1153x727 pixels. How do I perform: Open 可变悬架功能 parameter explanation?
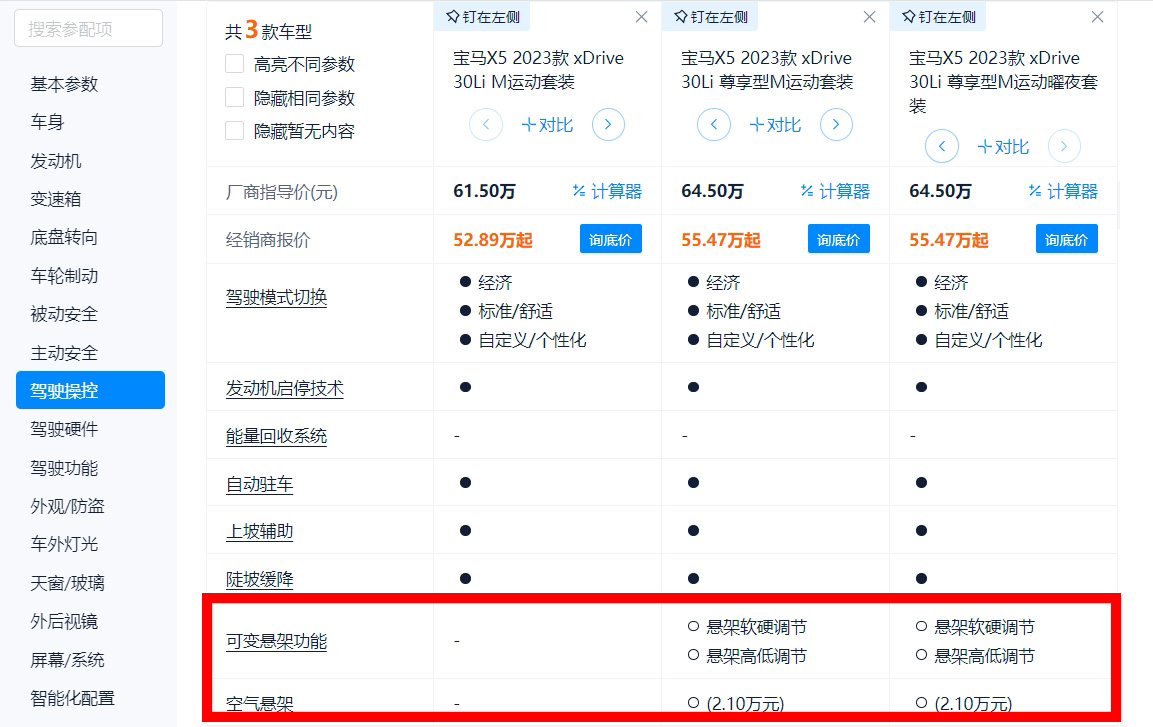point(276,641)
